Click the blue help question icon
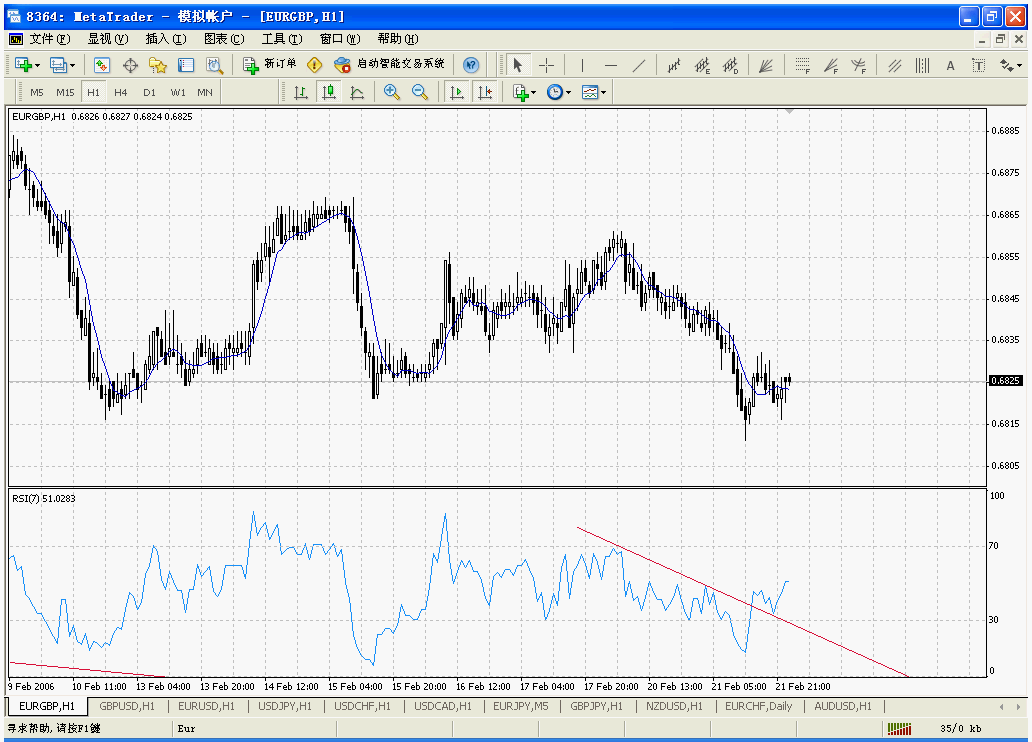The width and height of the screenshot is (1032, 742). coord(471,65)
